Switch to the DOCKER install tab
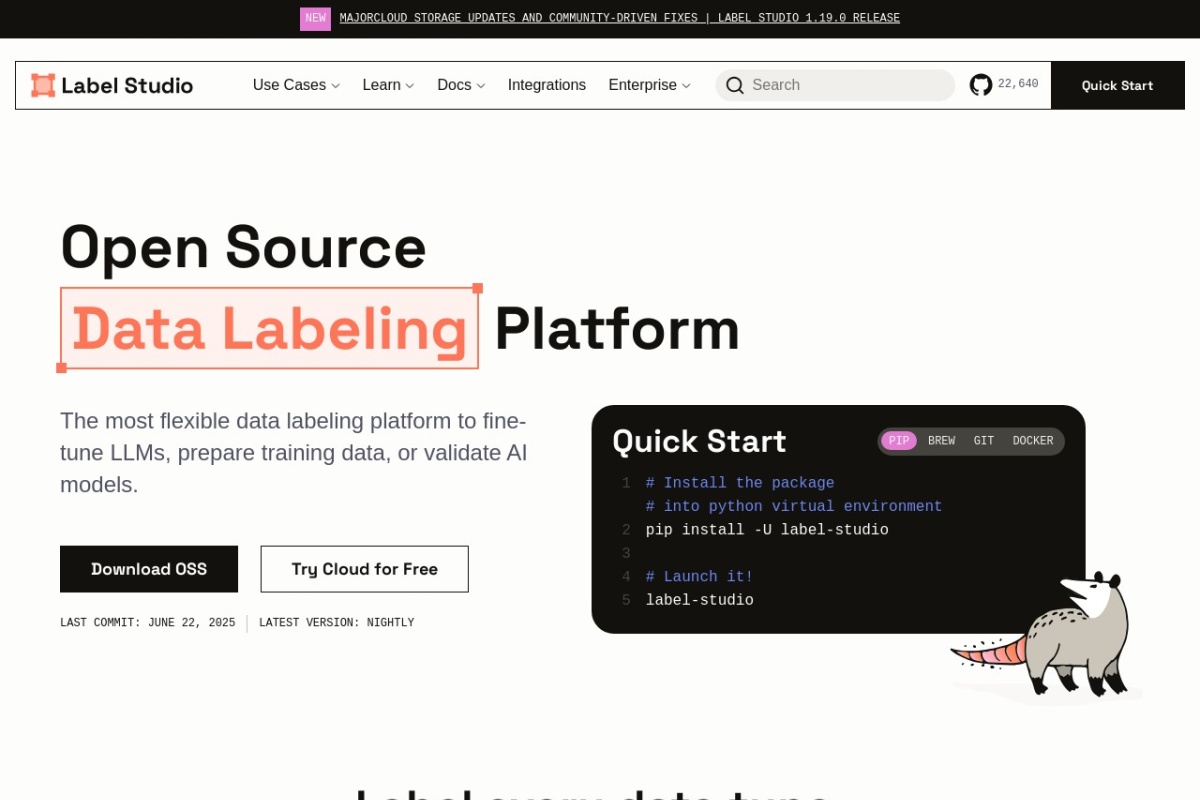This screenshot has height=800, width=1200. [1032, 441]
